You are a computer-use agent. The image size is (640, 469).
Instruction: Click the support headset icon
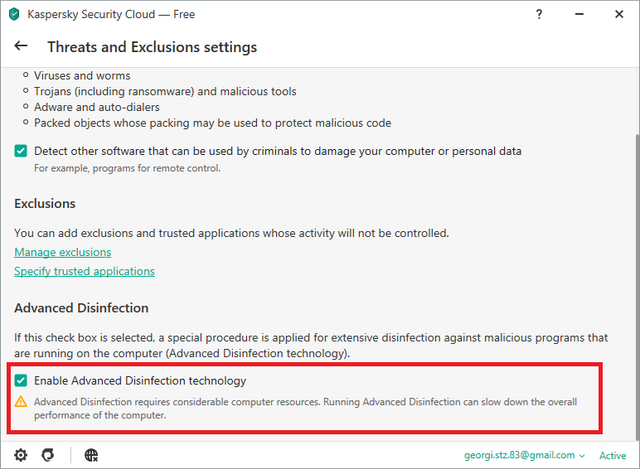click(x=48, y=455)
